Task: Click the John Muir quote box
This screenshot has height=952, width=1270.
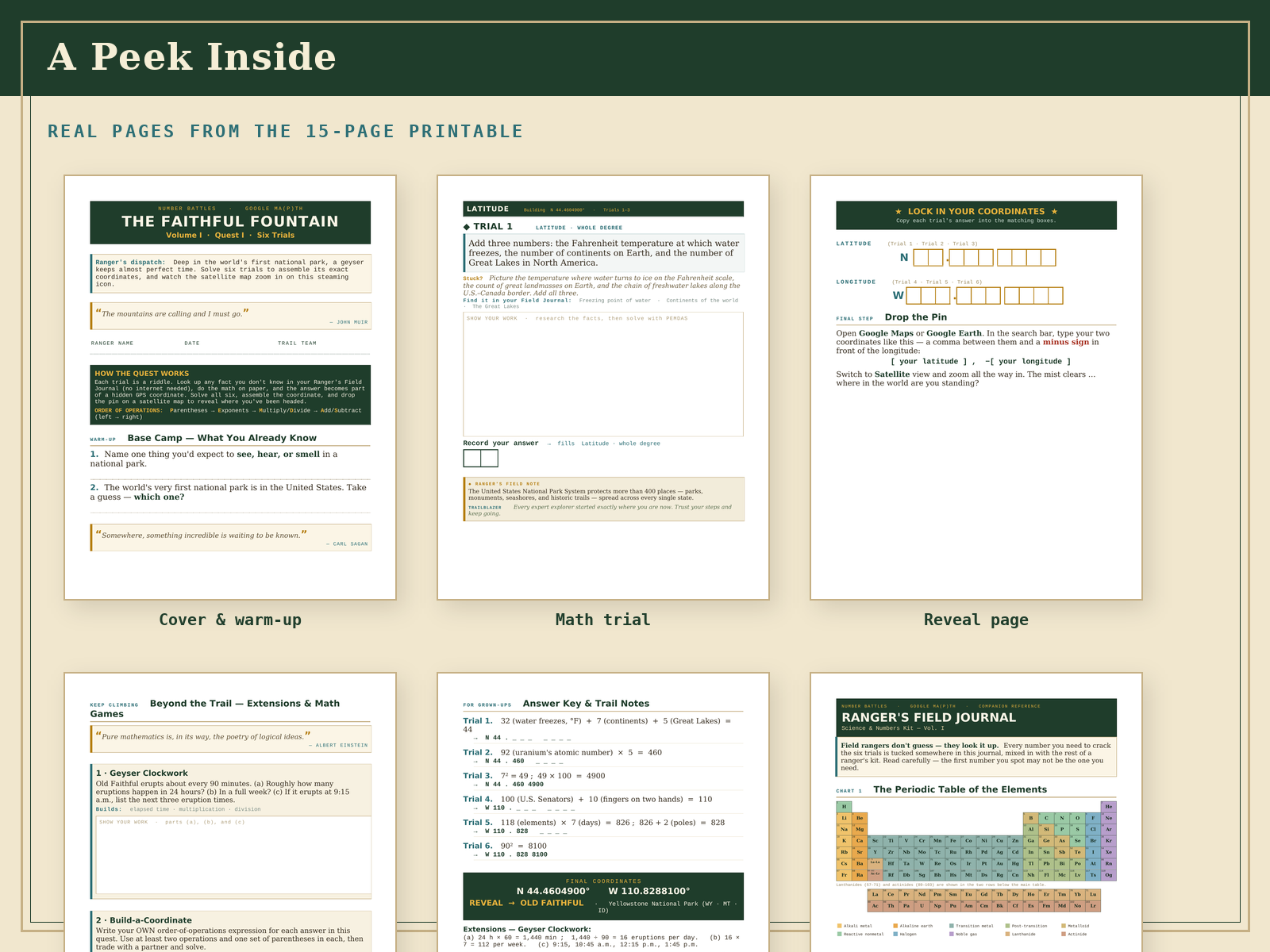Action: coord(231,316)
